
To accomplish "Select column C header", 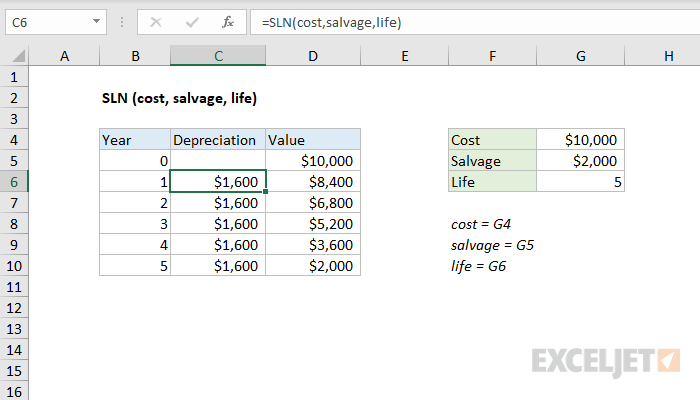I will point(218,56).
